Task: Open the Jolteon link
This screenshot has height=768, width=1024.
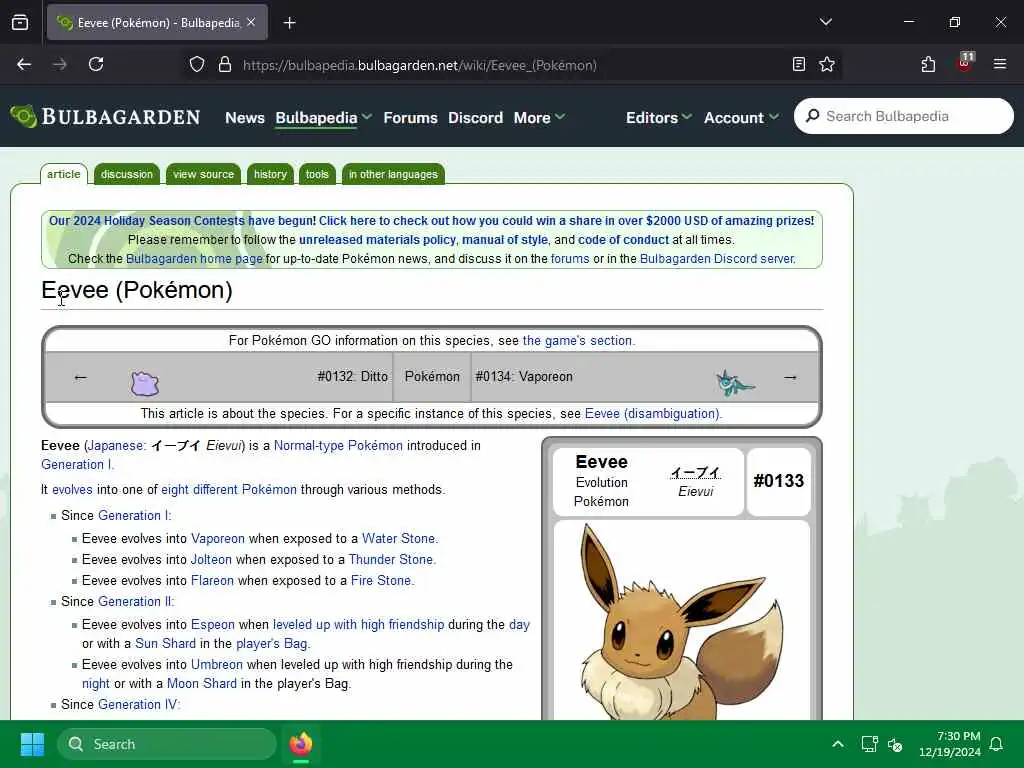Action: click(211, 559)
